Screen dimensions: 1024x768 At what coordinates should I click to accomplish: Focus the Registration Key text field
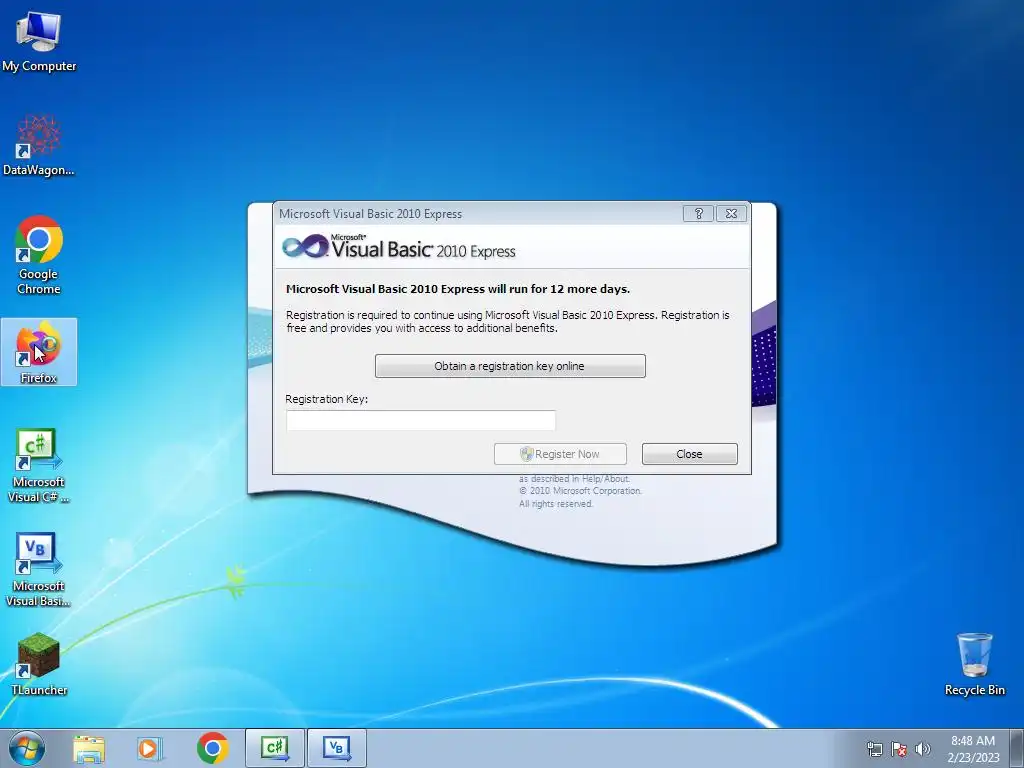click(421, 421)
